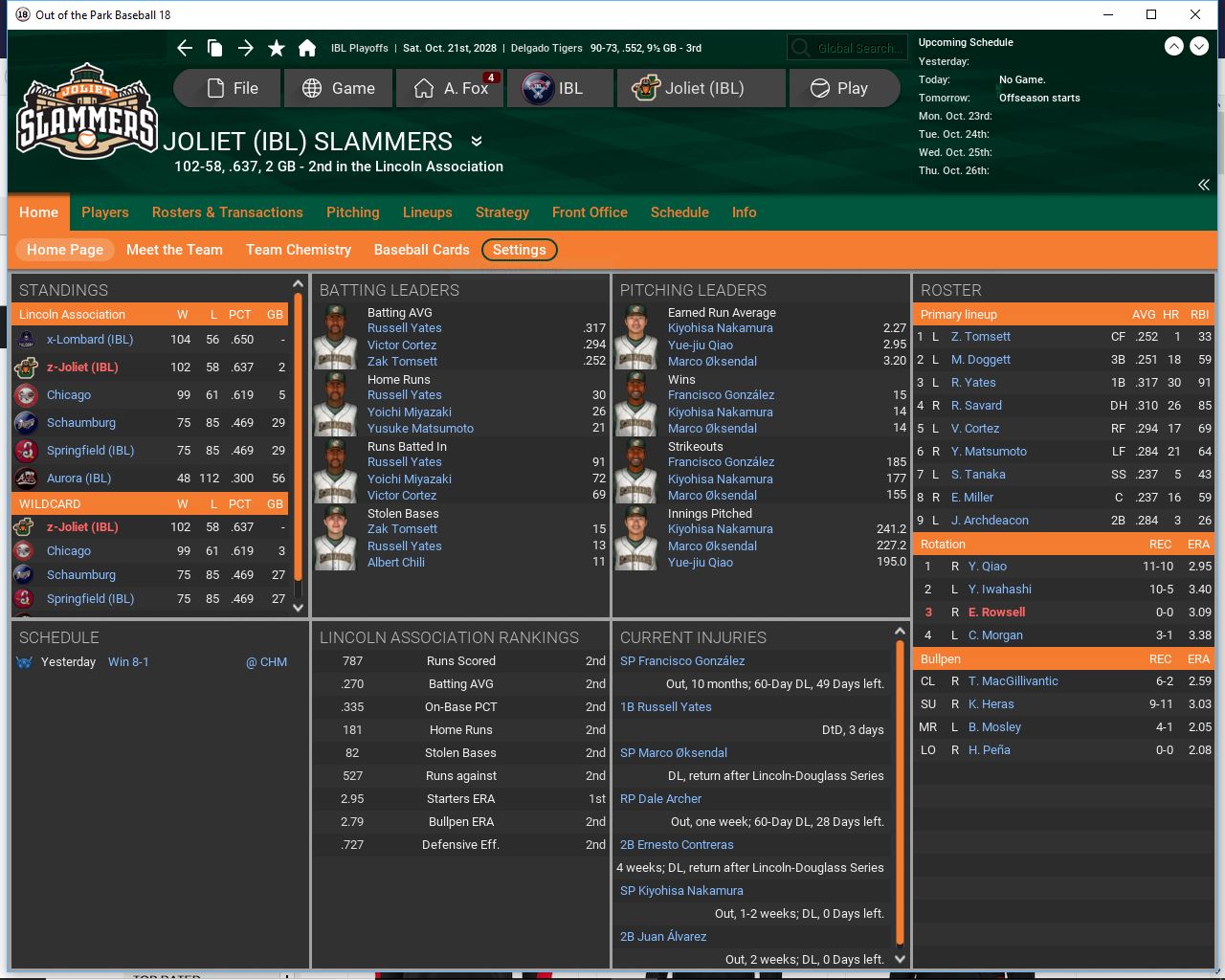
Task: Click the Wins leader player photo
Action: pos(636,404)
